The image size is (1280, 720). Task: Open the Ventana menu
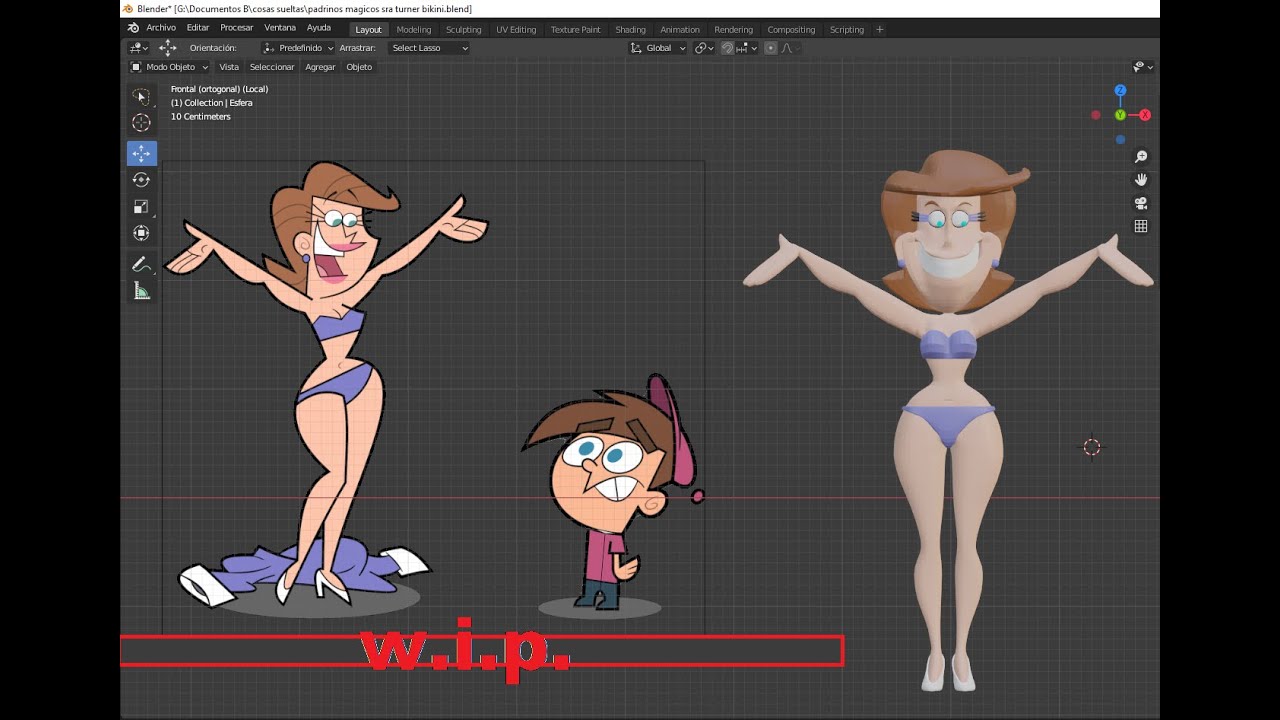280,28
